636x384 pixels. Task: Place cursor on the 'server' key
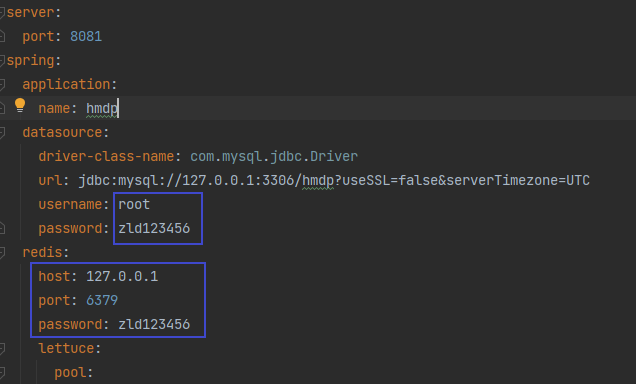tap(30, 13)
